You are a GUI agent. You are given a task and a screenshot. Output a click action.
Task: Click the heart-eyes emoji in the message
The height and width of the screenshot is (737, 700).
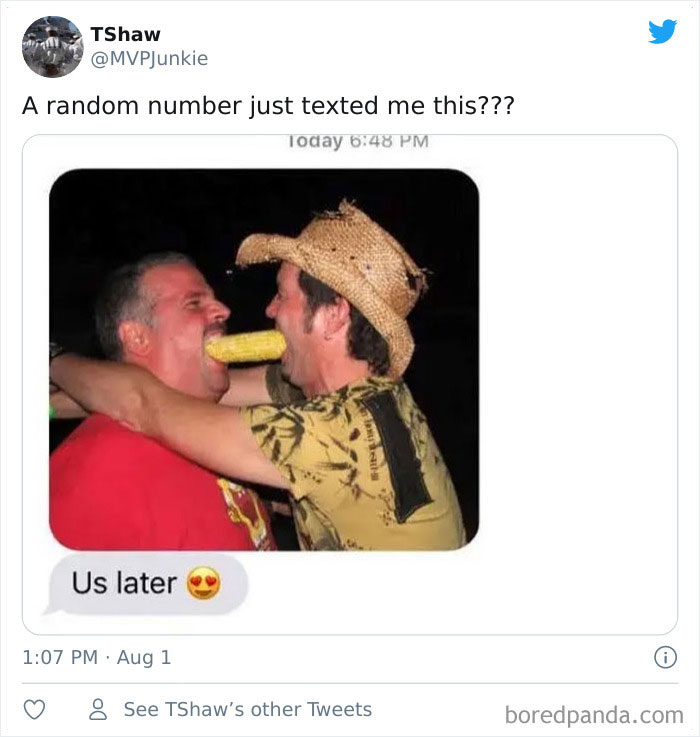pyautogui.click(x=204, y=583)
